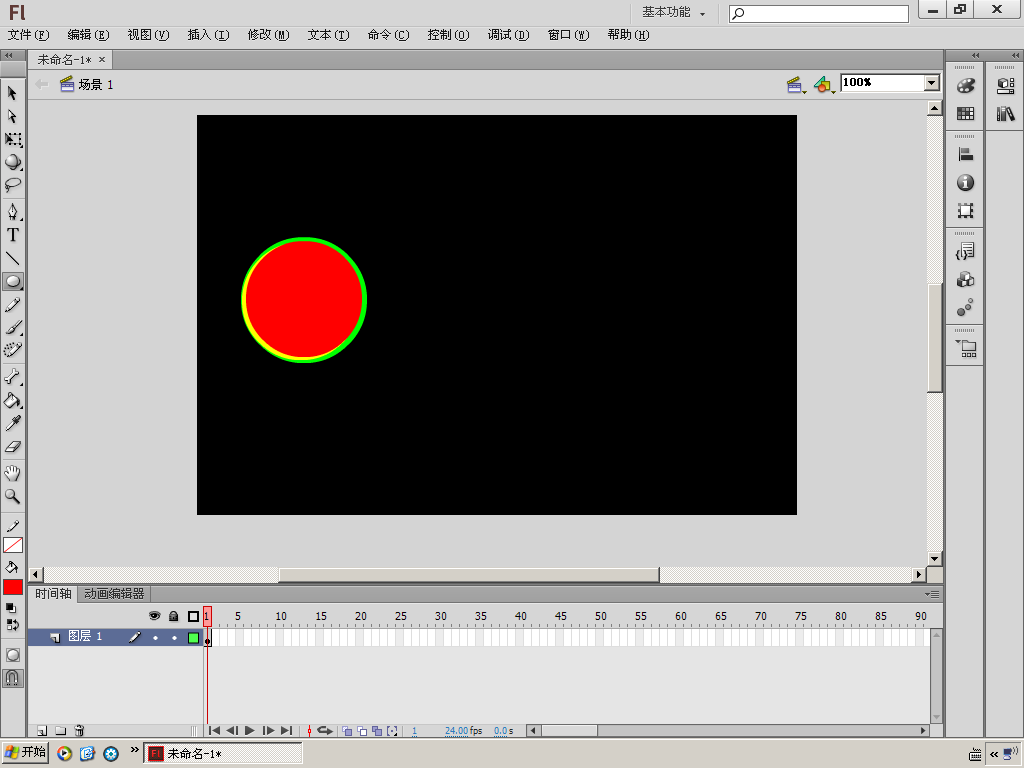Select the Oval shape tool
The image size is (1024, 768).
tap(12, 281)
